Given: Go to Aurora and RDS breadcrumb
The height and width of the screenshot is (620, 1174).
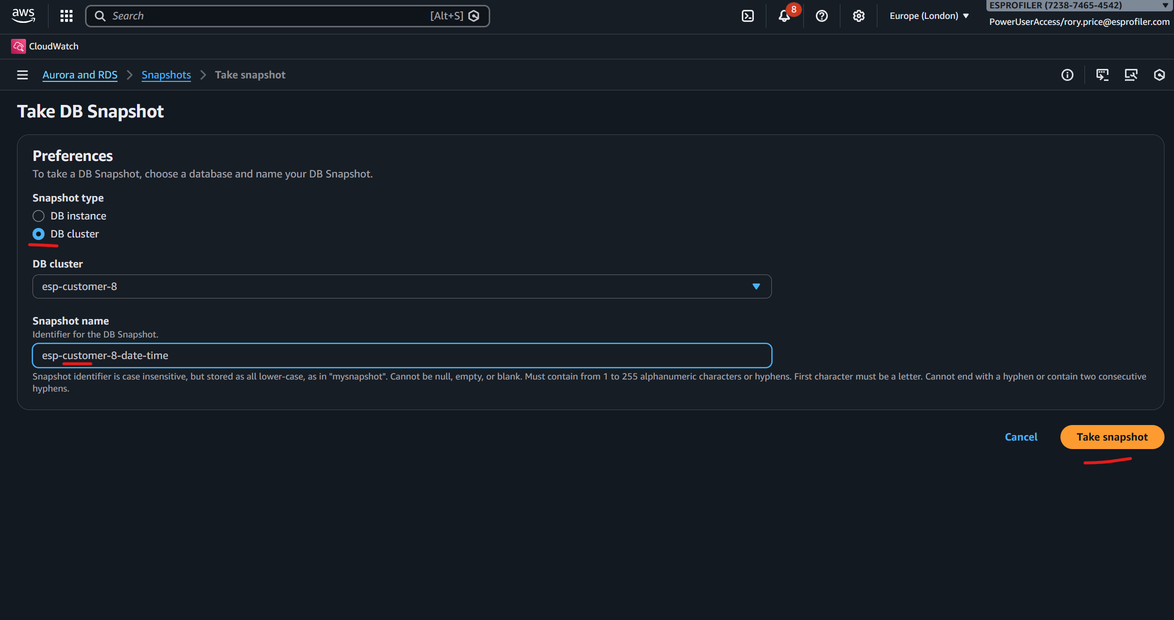Looking at the screenshot, I should (x=80, y=75).
